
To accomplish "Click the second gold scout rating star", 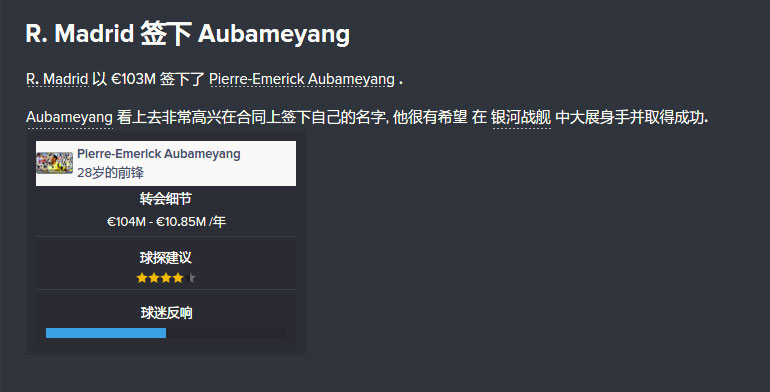I will click(154, 278).
